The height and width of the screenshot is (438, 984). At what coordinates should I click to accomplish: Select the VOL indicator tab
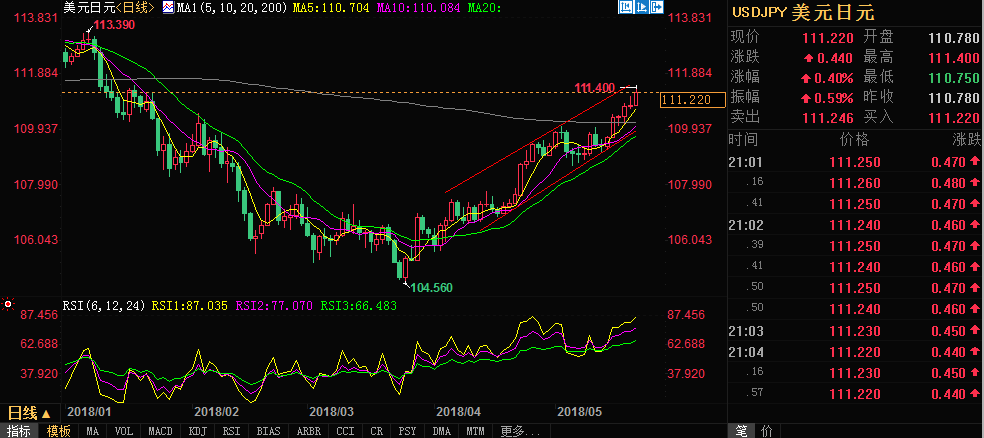click(x=124, y=431)
